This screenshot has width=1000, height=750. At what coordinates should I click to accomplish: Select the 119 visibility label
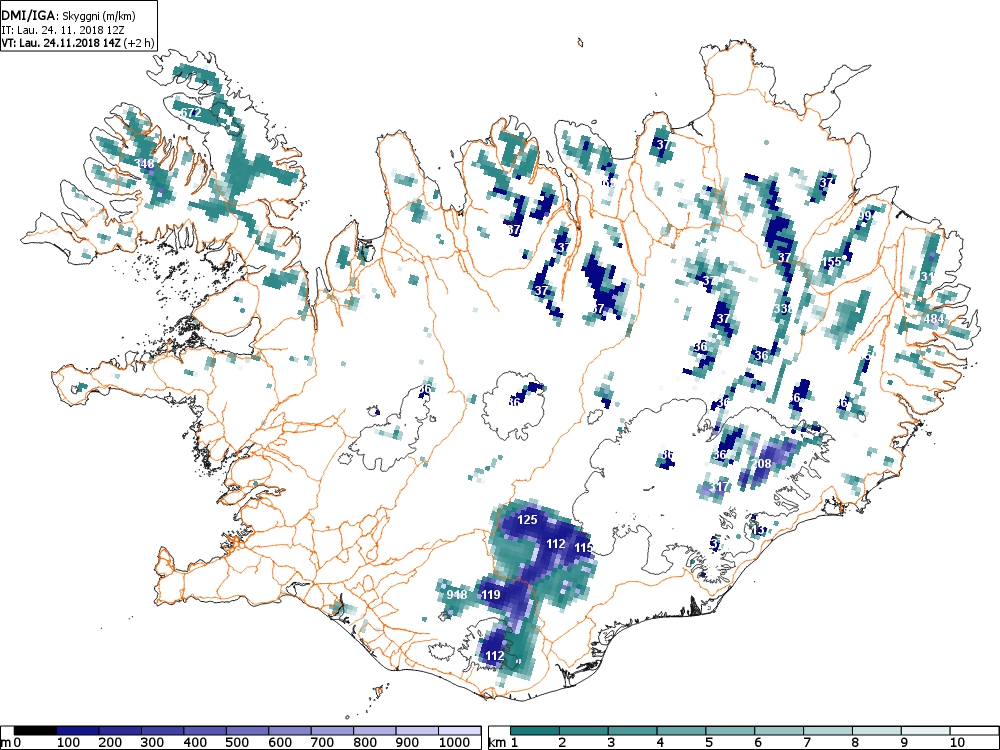tap(490, 595)
